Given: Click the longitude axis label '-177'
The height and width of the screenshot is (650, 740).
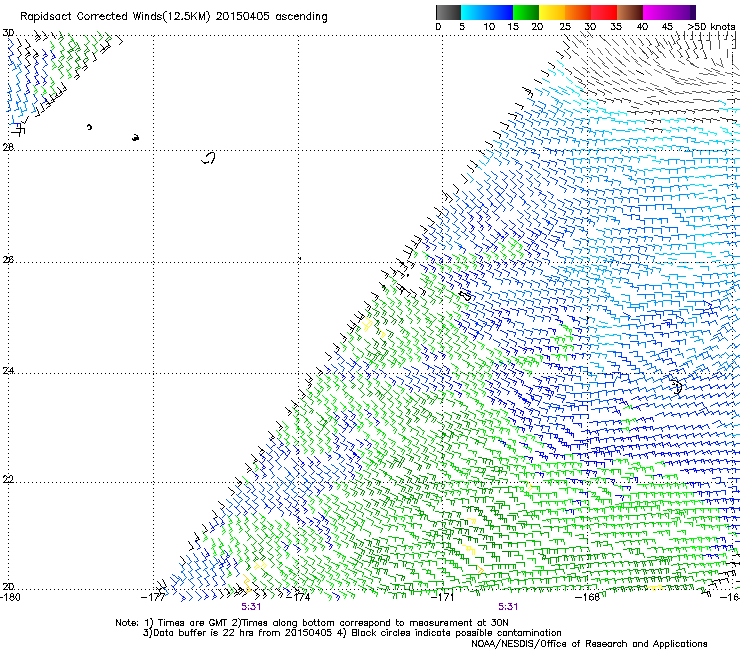Looking at the screenshot, I should click(153, 597).
